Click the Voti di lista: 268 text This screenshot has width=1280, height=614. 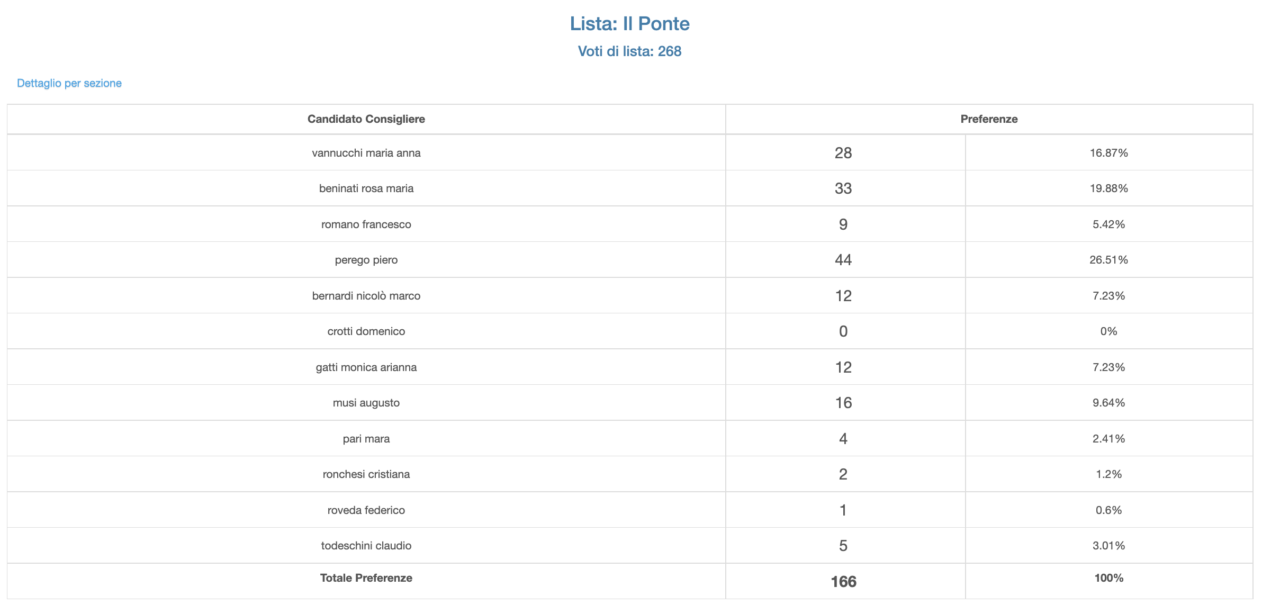[629, 51]
